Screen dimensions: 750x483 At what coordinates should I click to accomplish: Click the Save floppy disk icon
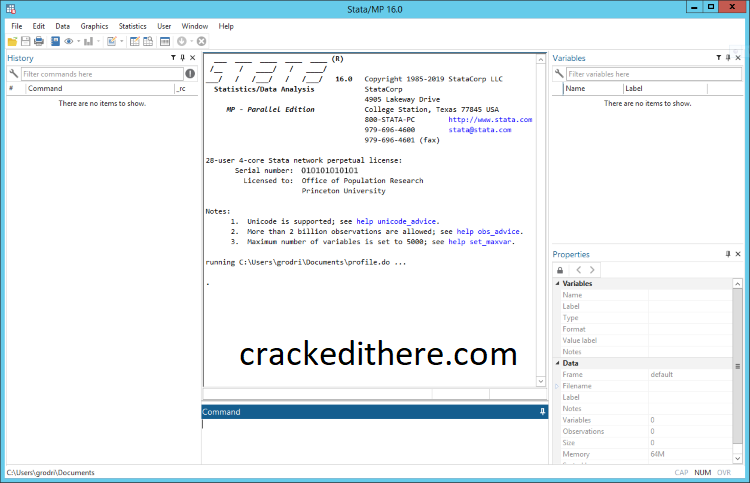point(25,42)
